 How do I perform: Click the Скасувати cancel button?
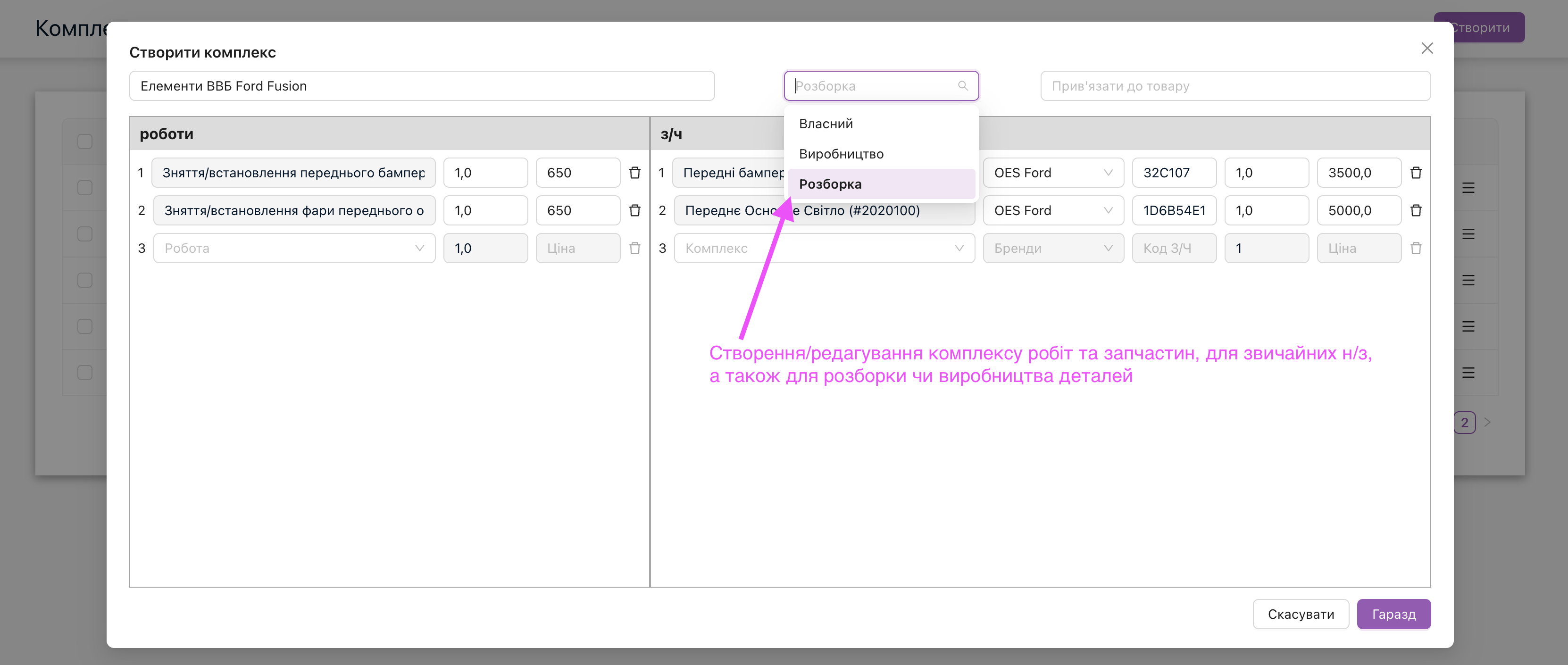point(1300,614)
